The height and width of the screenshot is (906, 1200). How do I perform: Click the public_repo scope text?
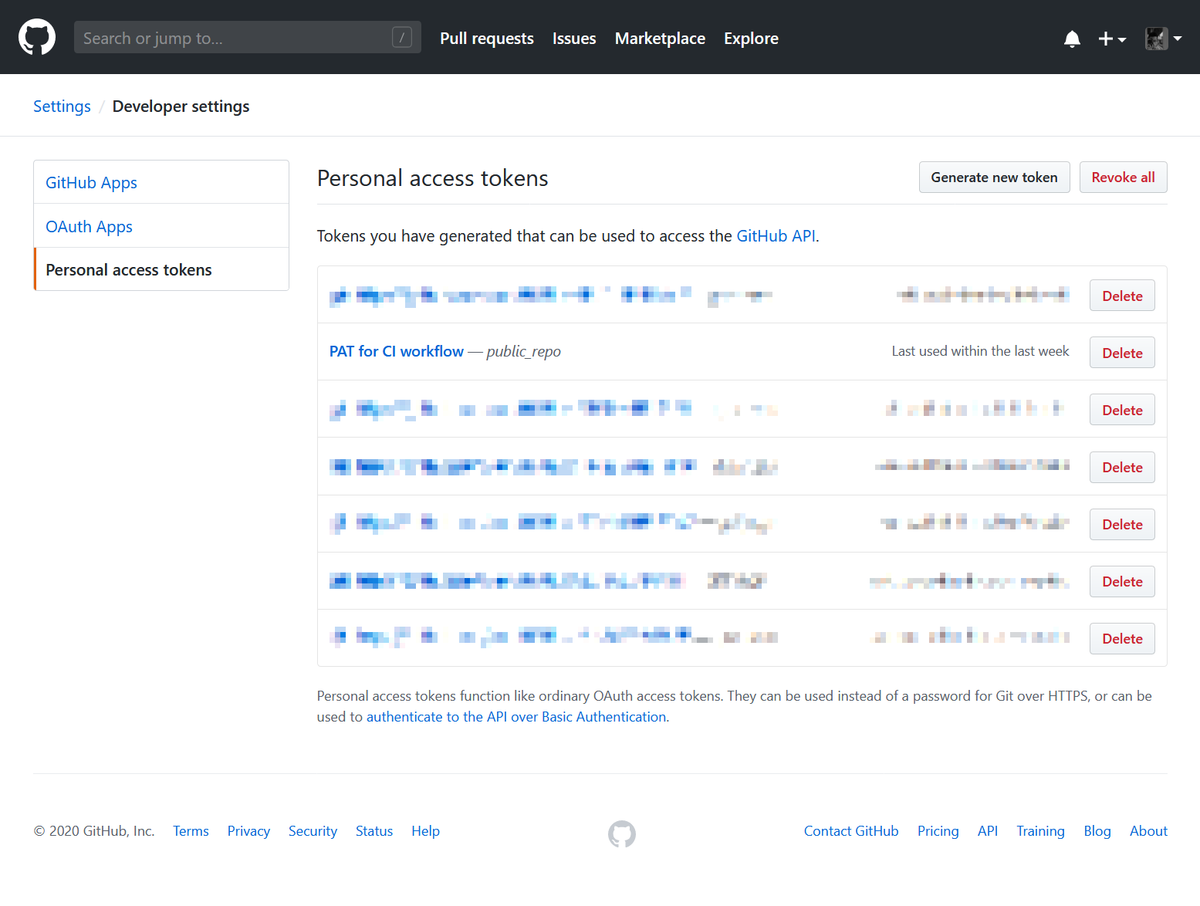pos(524,352)
